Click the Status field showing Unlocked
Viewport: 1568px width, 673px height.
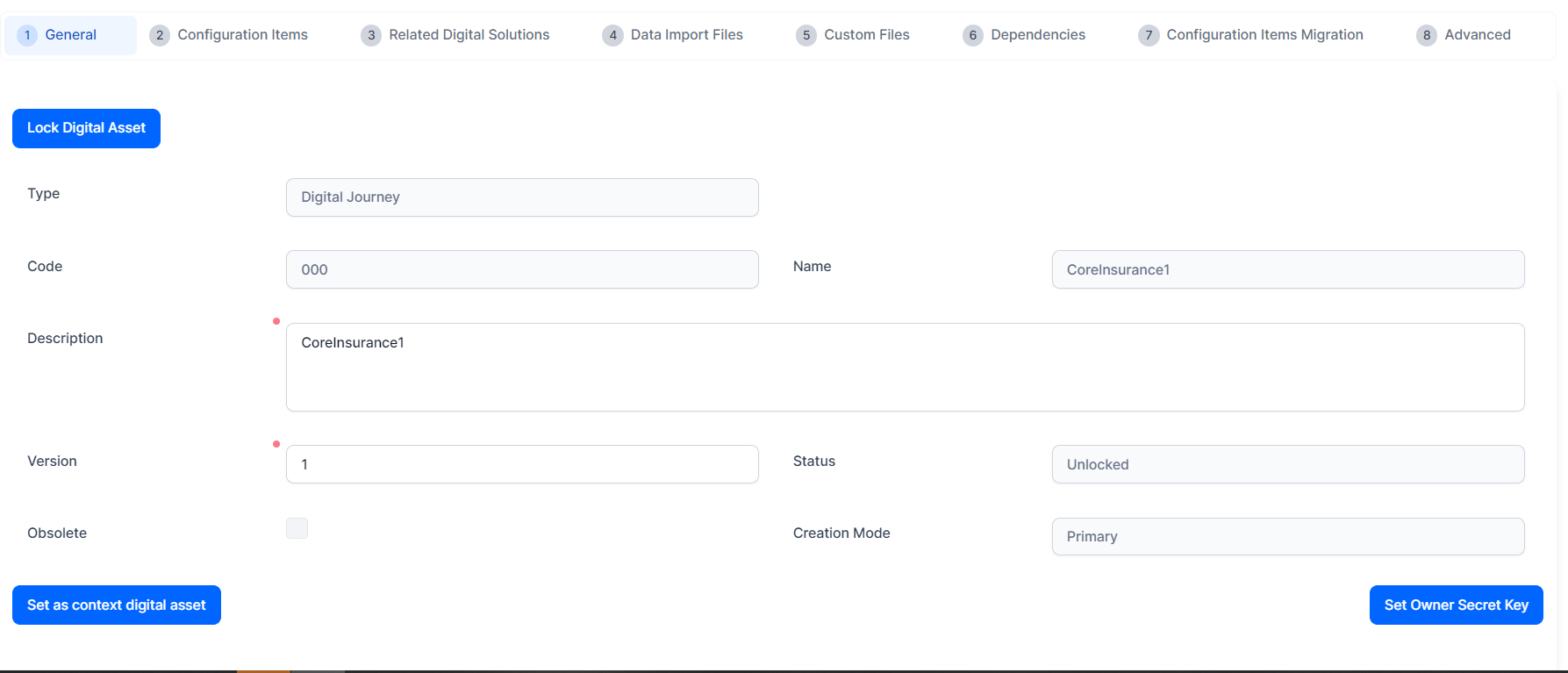pos(1287,464)
